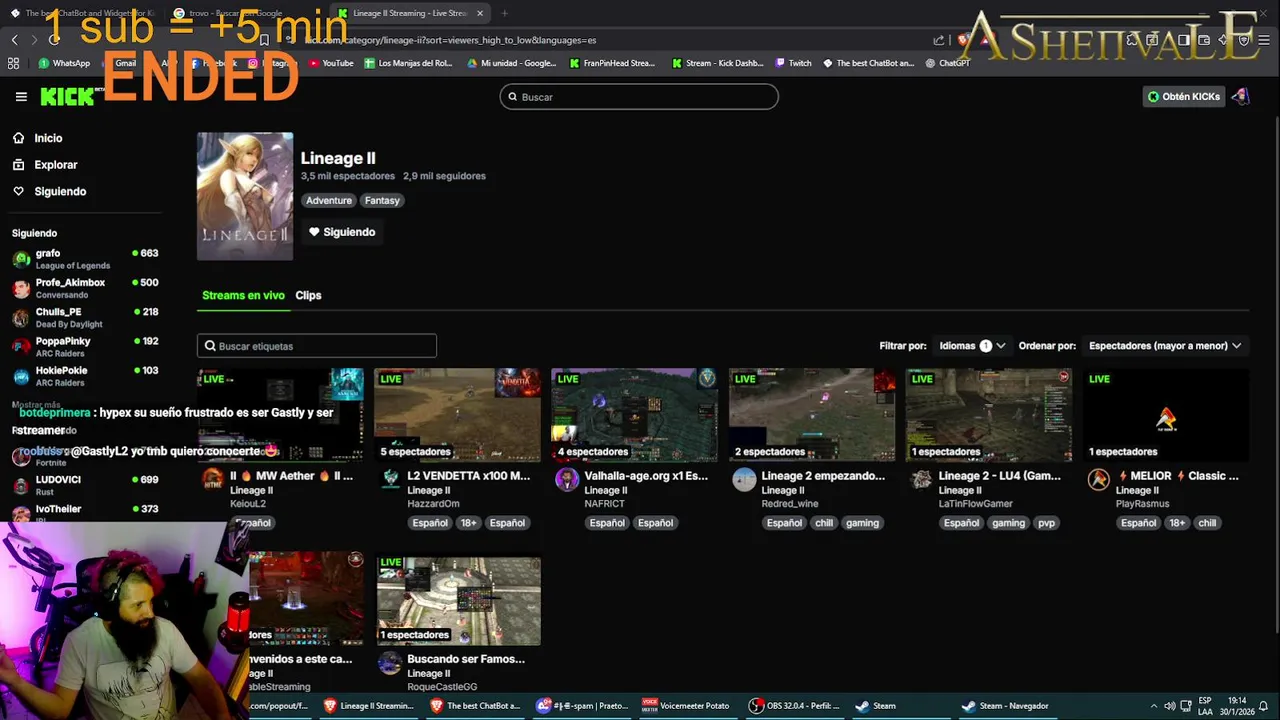Screen dimensions: 1280x720
Task: Click LUDOVICI in followed channels list
Action: click(58, 480)
